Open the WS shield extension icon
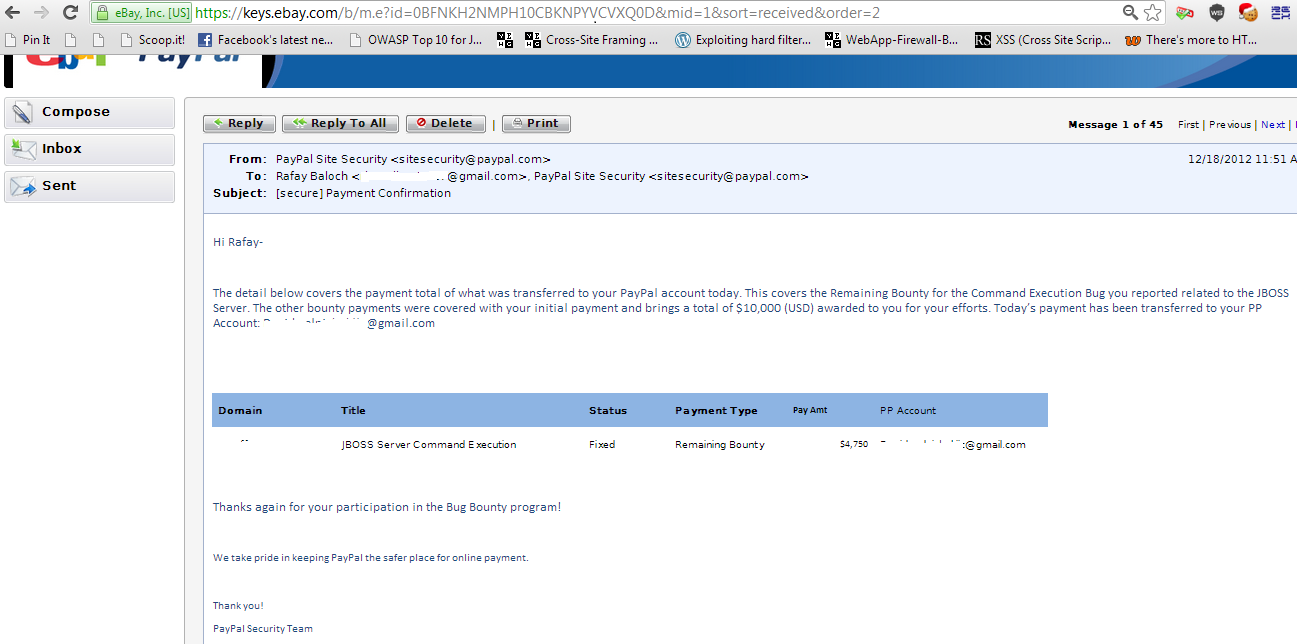The width and height of the screenshot is (1297, 644). pyautogui.click(x=1216, y=13)
